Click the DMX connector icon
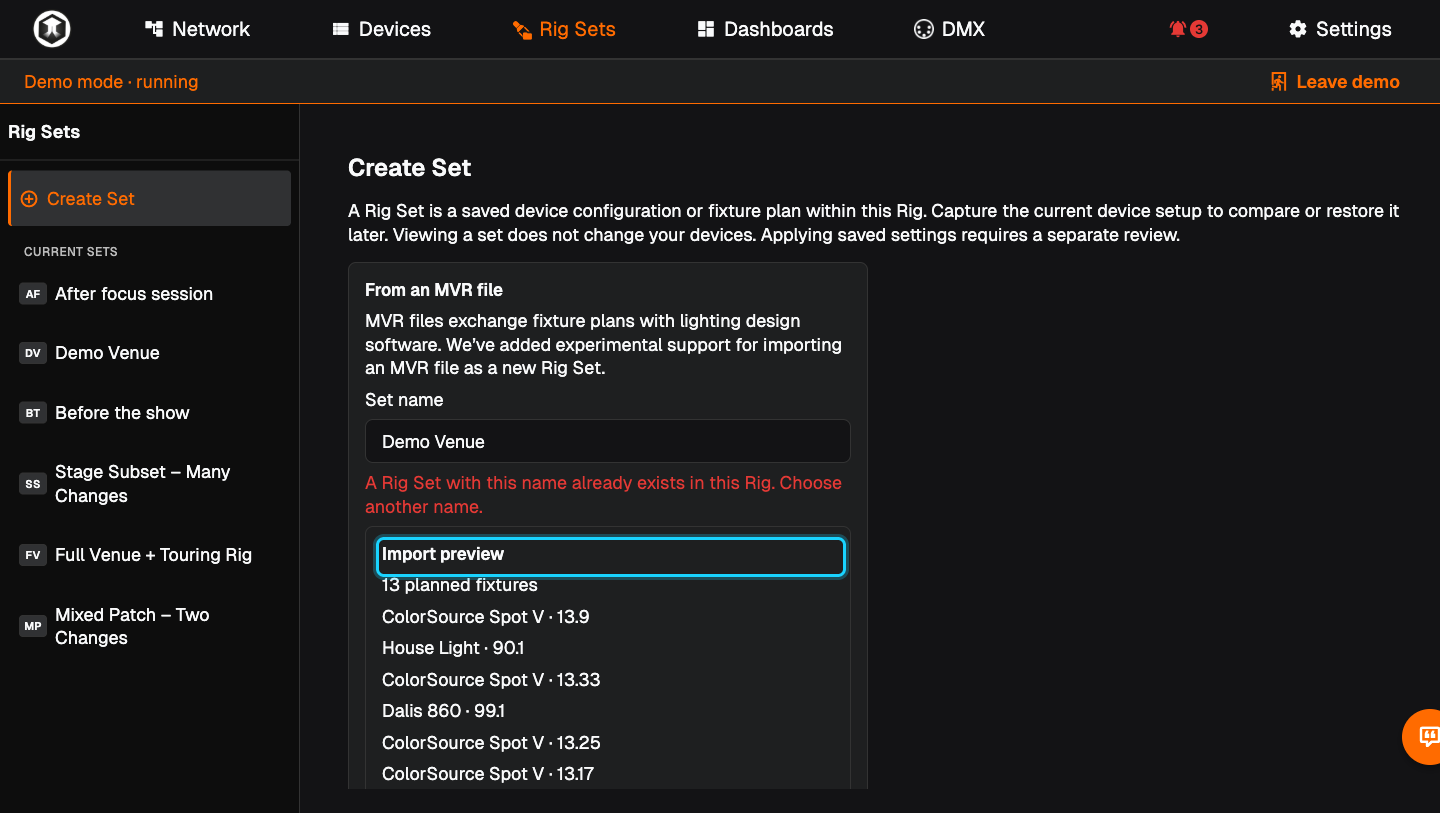This screenshot has width=1440, height=813. [x=923, y=29]
